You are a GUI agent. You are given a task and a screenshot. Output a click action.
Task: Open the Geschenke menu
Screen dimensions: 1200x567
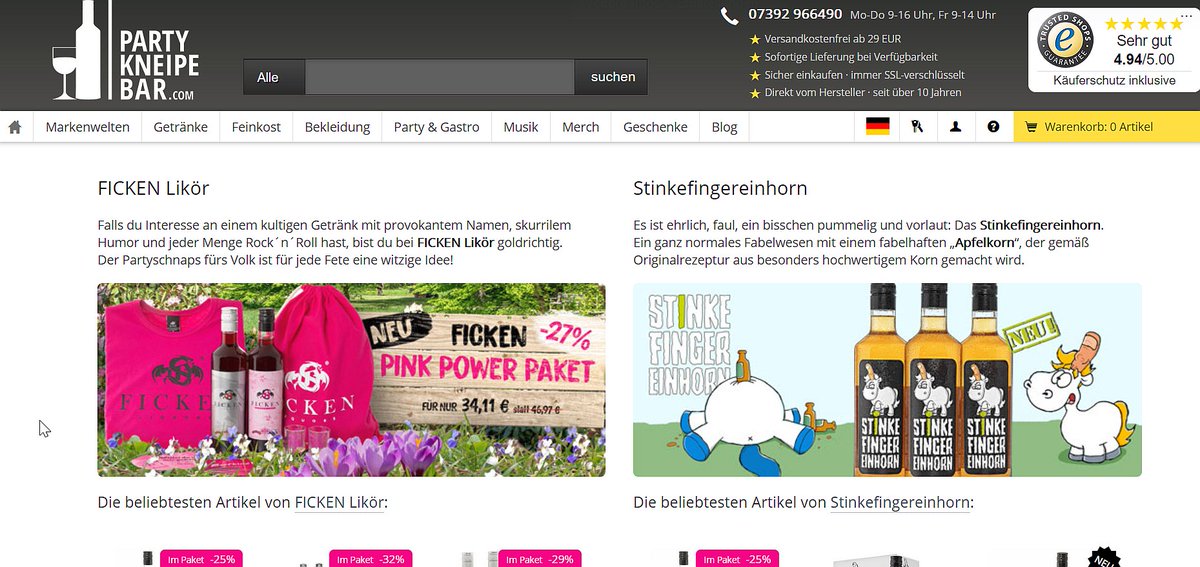click(x=655, y=127)
